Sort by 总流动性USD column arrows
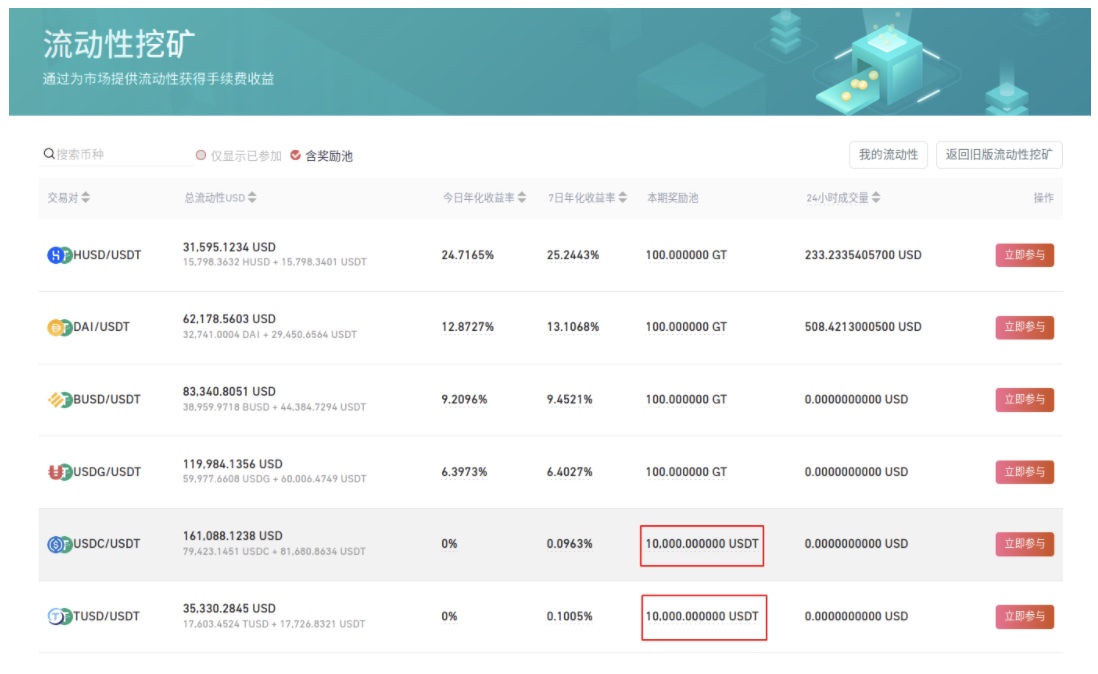1098x674 pixels. [252, 198]
